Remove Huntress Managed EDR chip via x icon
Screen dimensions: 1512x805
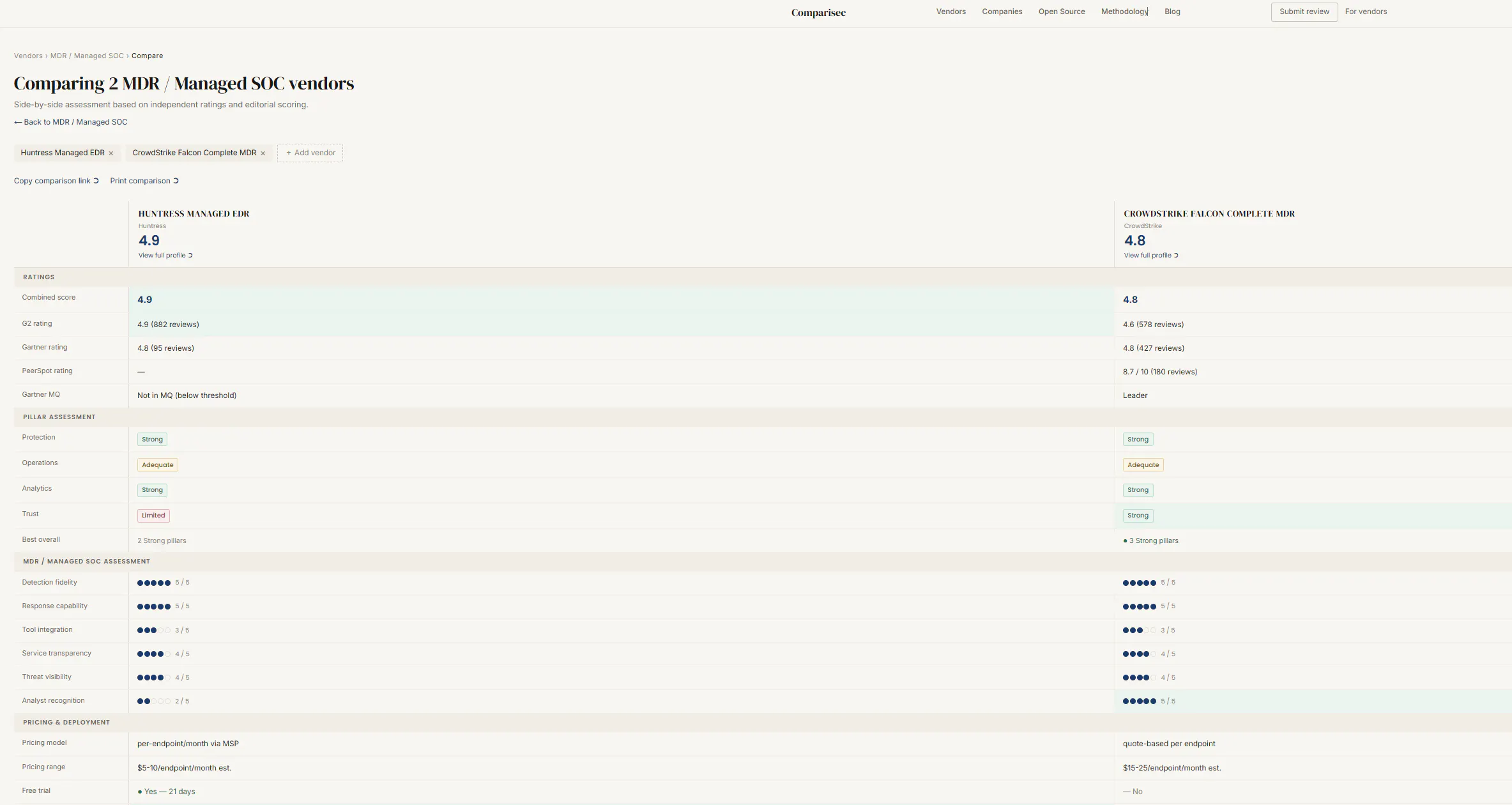click(111, 153)
